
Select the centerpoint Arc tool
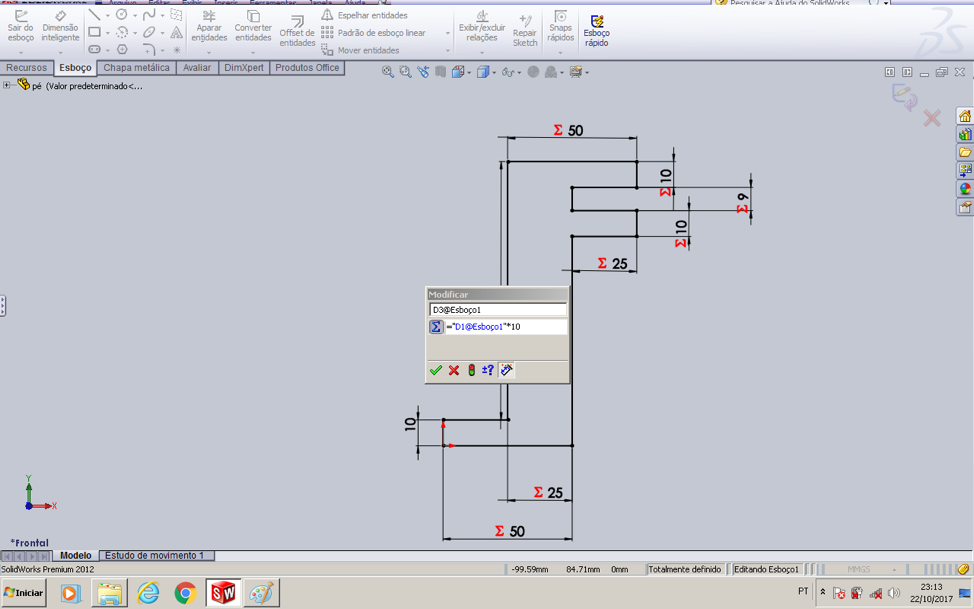122,32
